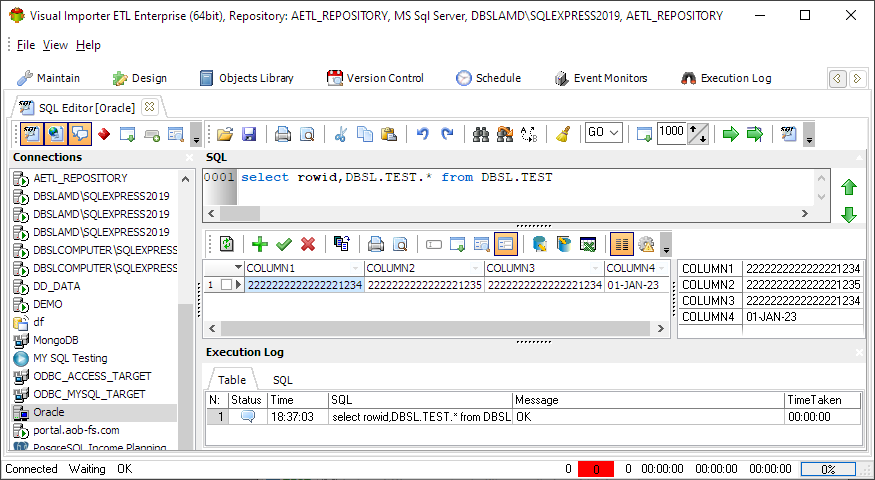This screenshot has width=875, height=480.
Task: Click the red diamond icon
Action: (x=104, y=134)
